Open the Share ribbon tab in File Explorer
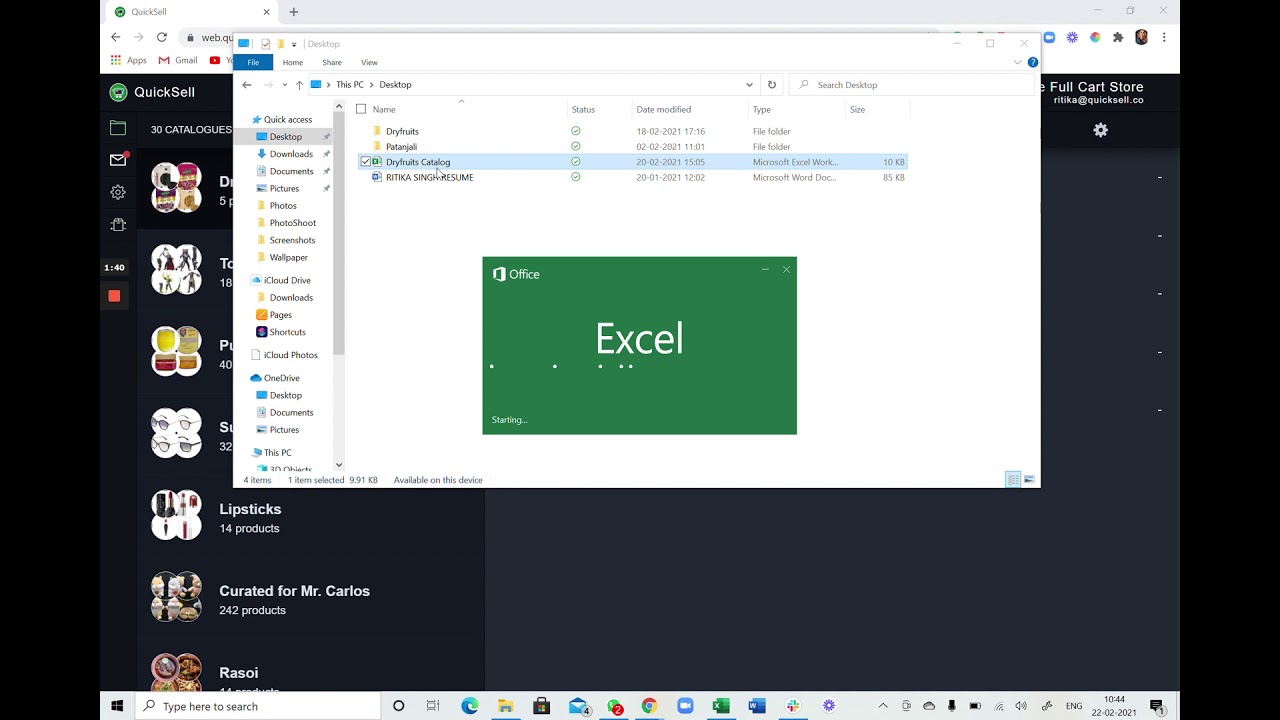 coord(332,62)
